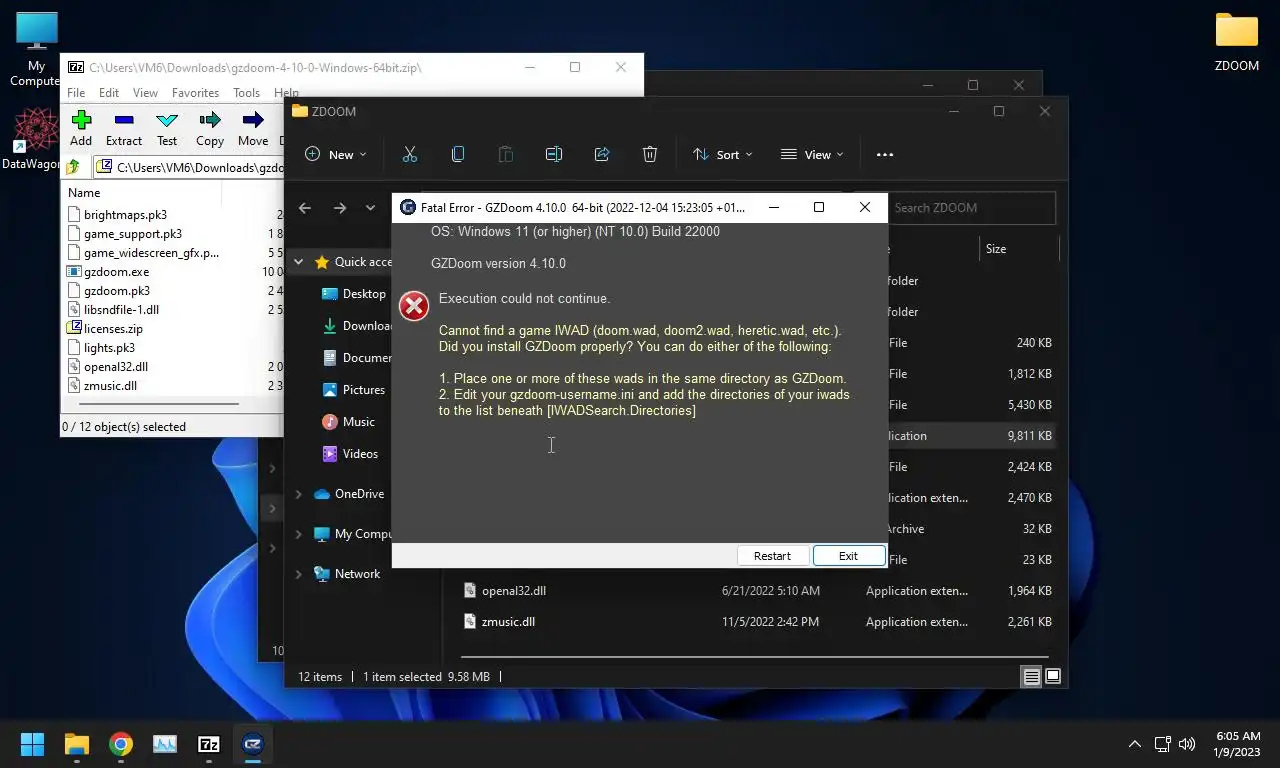
Task: Switch Explorer to details view layout icon
Action: [x=1031, y=677]
